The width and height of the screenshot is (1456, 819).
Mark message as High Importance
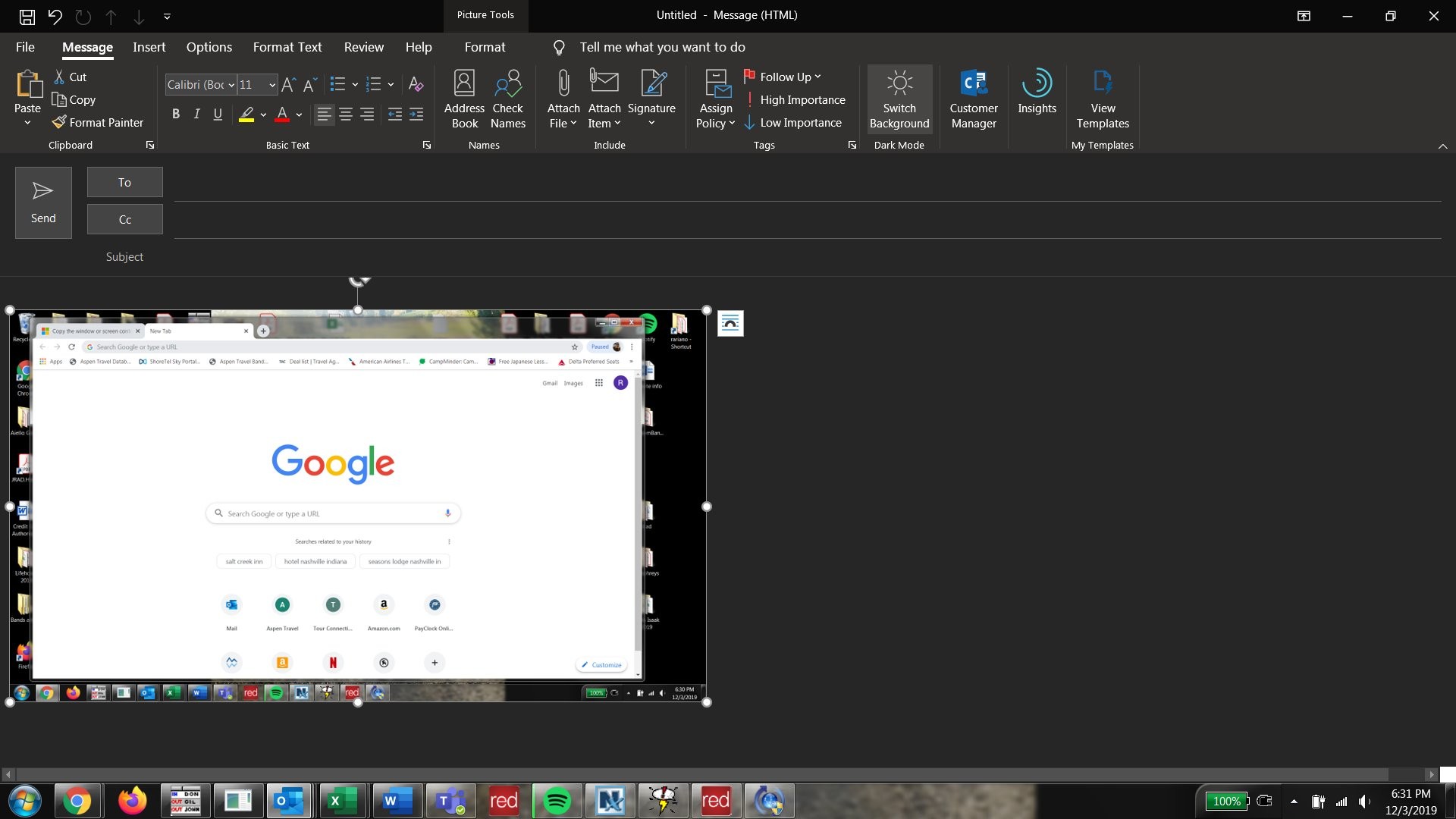795,99
